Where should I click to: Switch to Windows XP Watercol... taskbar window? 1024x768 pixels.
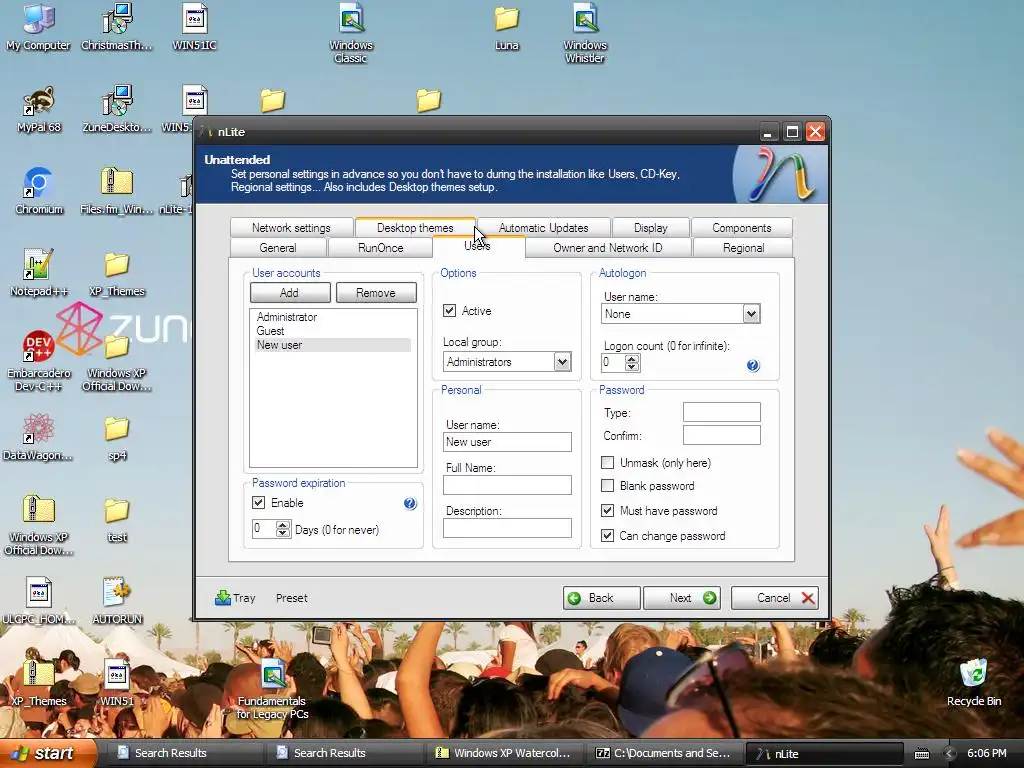[x=504, y=753]
